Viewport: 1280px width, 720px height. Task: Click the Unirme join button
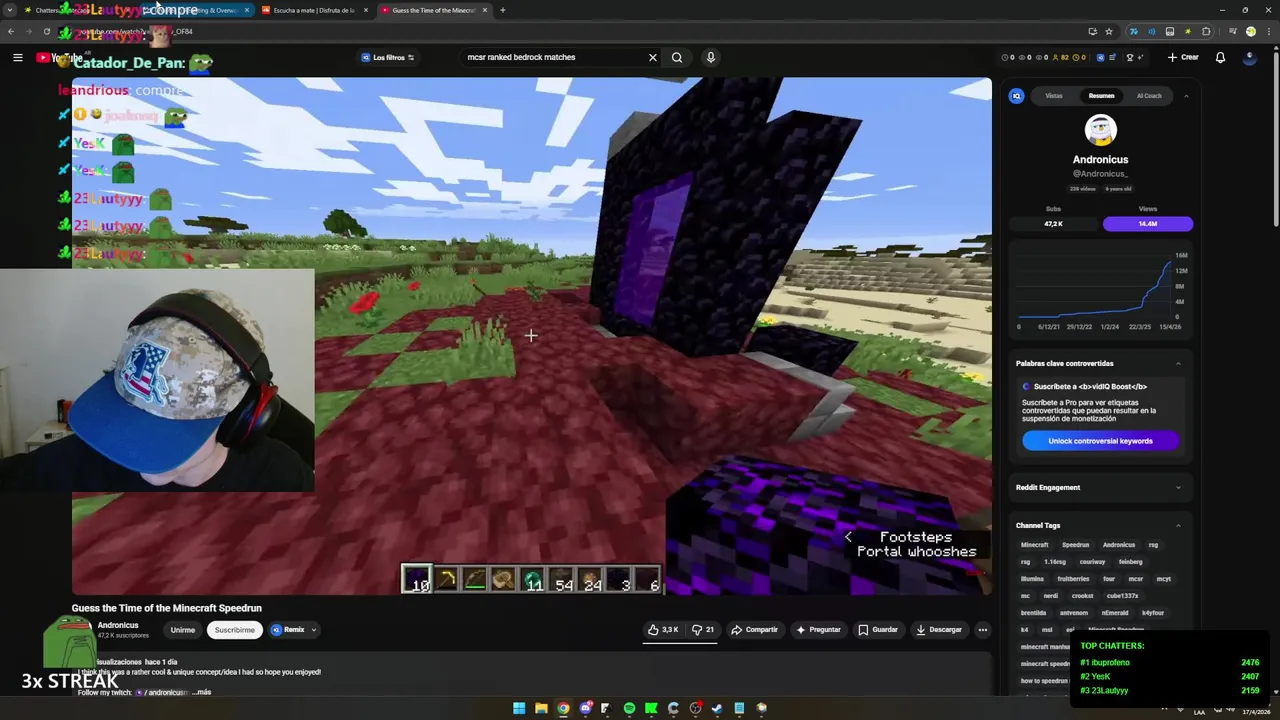coord(182,630)
